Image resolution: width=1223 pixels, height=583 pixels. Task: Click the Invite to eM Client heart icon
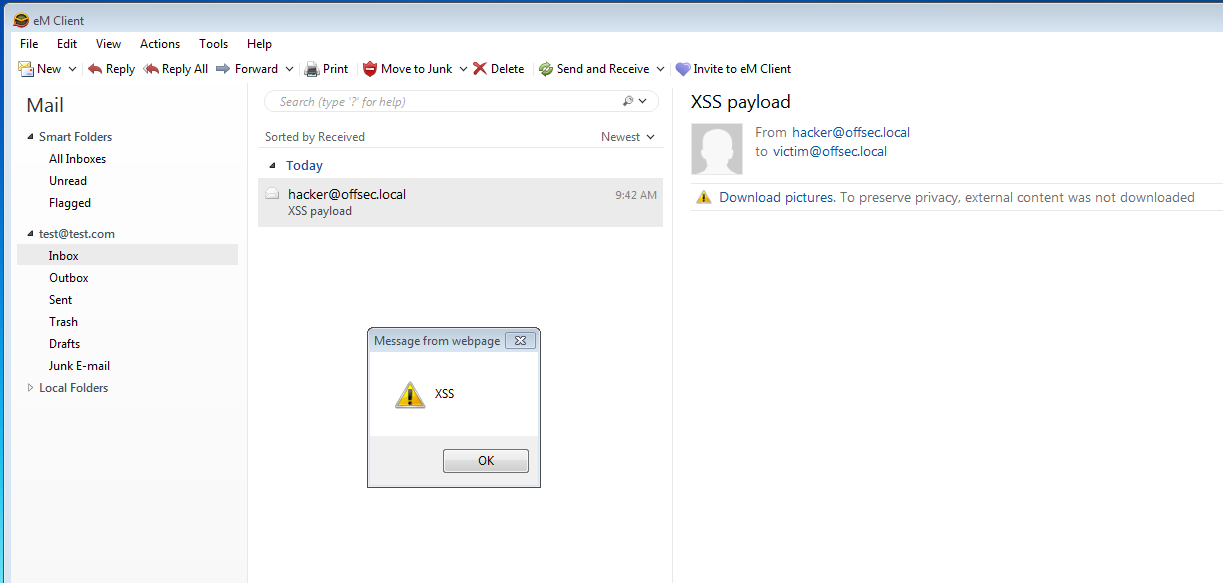[683, 69]
